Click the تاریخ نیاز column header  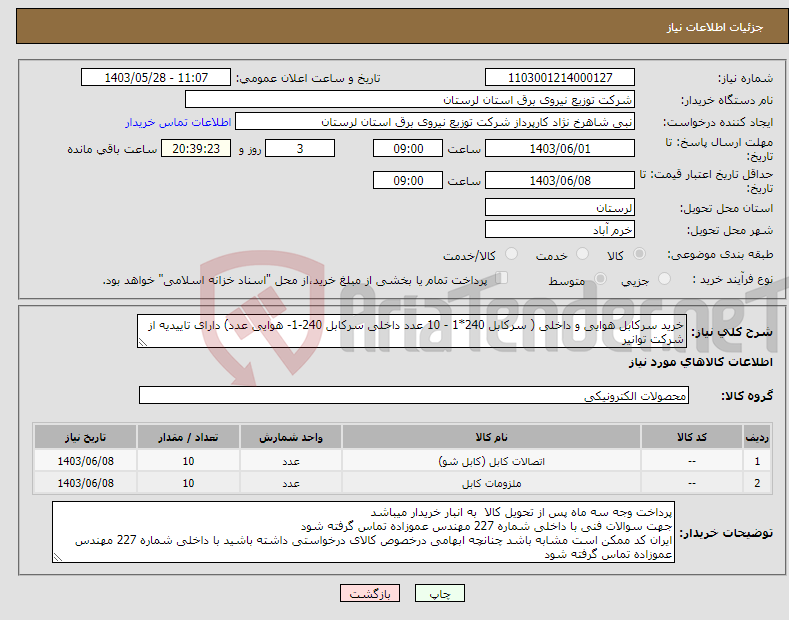point(86,437)
